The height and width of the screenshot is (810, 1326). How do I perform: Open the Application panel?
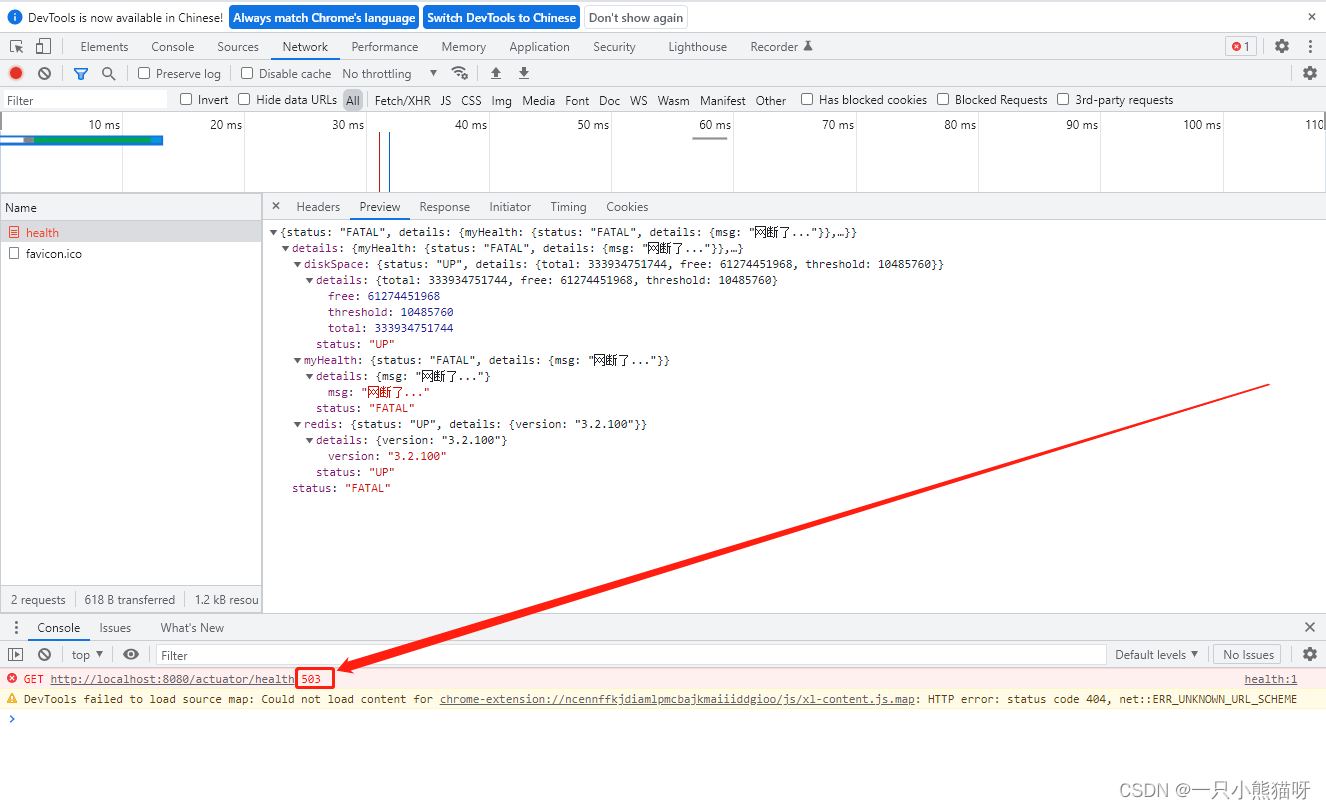point(539,47)
